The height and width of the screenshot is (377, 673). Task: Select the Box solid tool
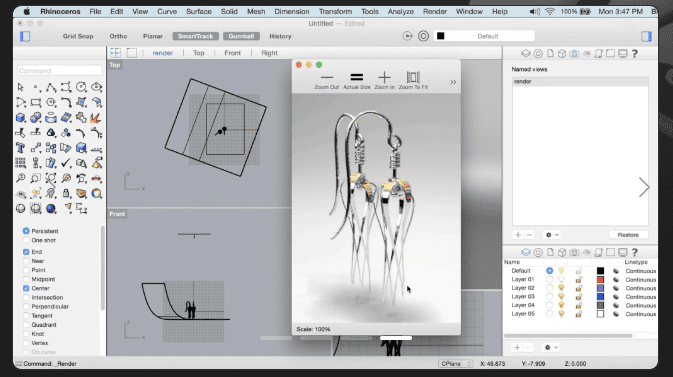(20, 118)
